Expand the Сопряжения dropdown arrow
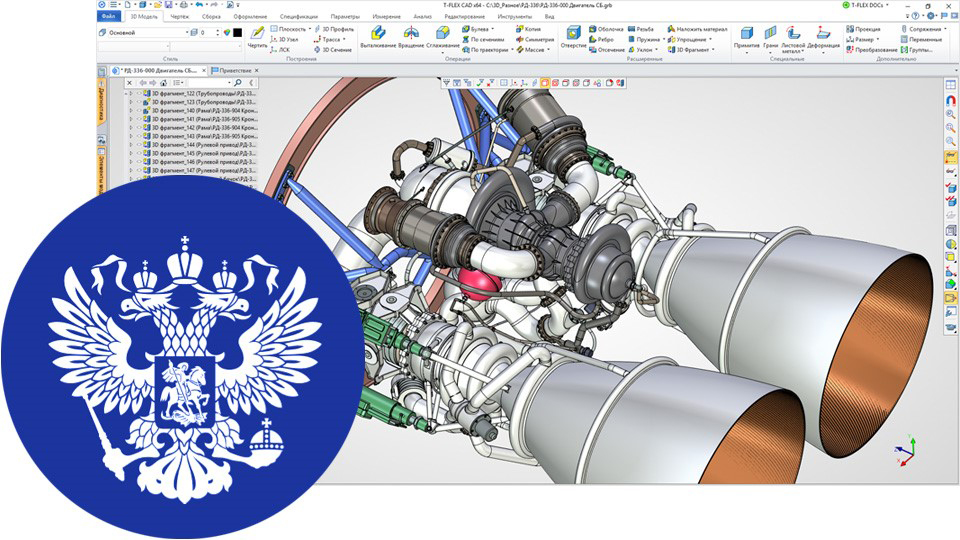The image size is (960, 540). tap(946, 29)
